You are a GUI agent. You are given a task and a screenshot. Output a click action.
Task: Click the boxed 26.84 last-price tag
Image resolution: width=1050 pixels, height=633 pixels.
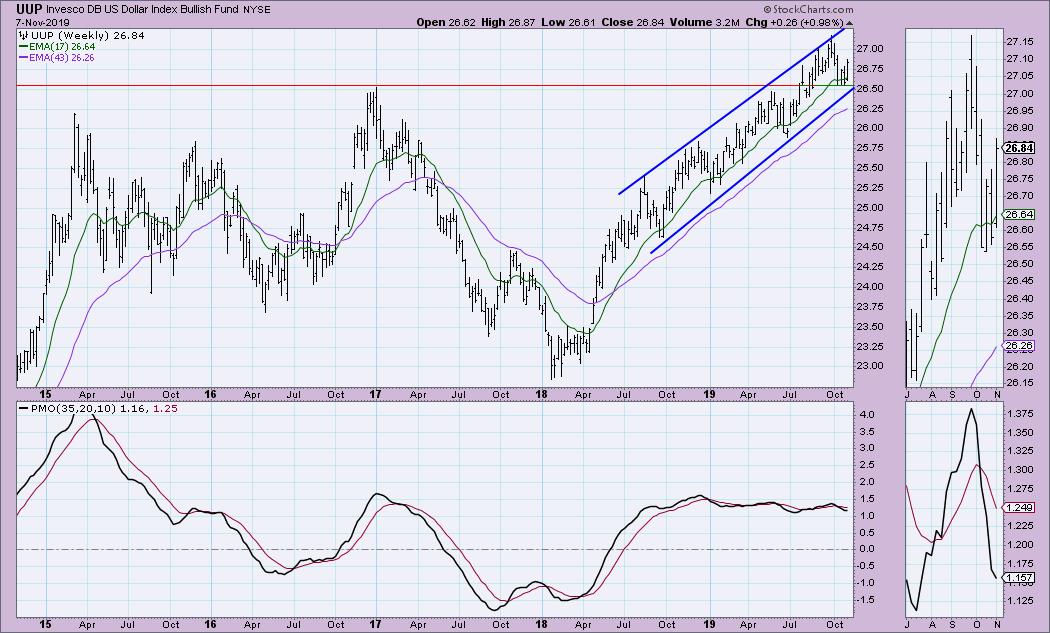point(1019,149)
